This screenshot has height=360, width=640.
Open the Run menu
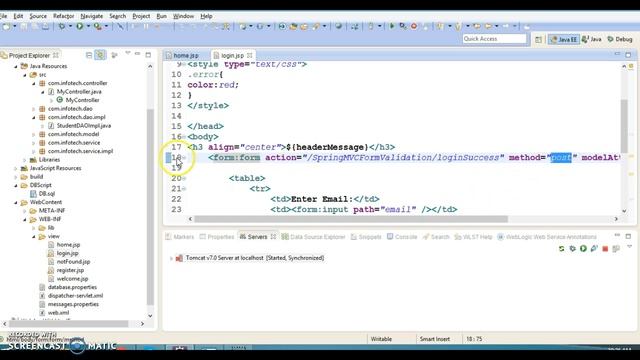click(161, 16)
